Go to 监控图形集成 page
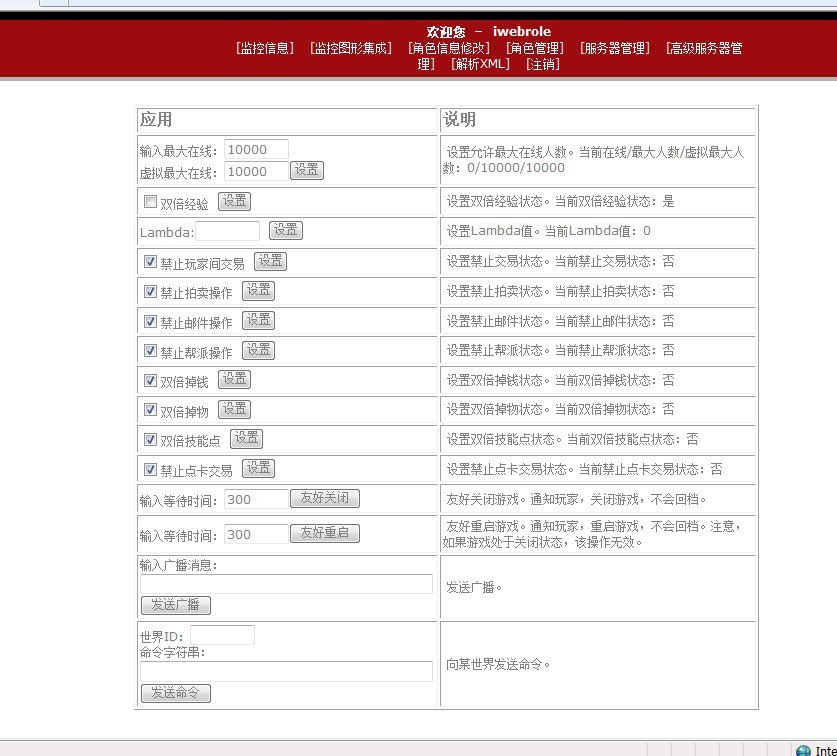Screen dimensions: 837x756 (x=351, y=48)
